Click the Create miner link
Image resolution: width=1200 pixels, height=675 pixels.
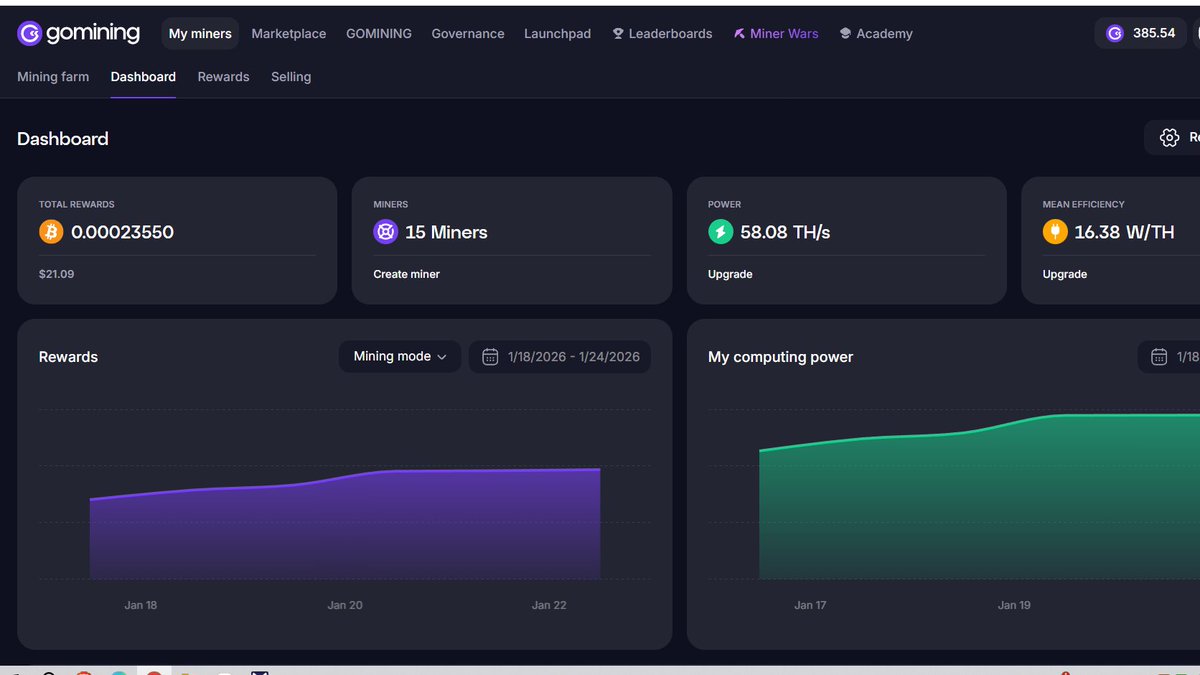tap(407, 274)
